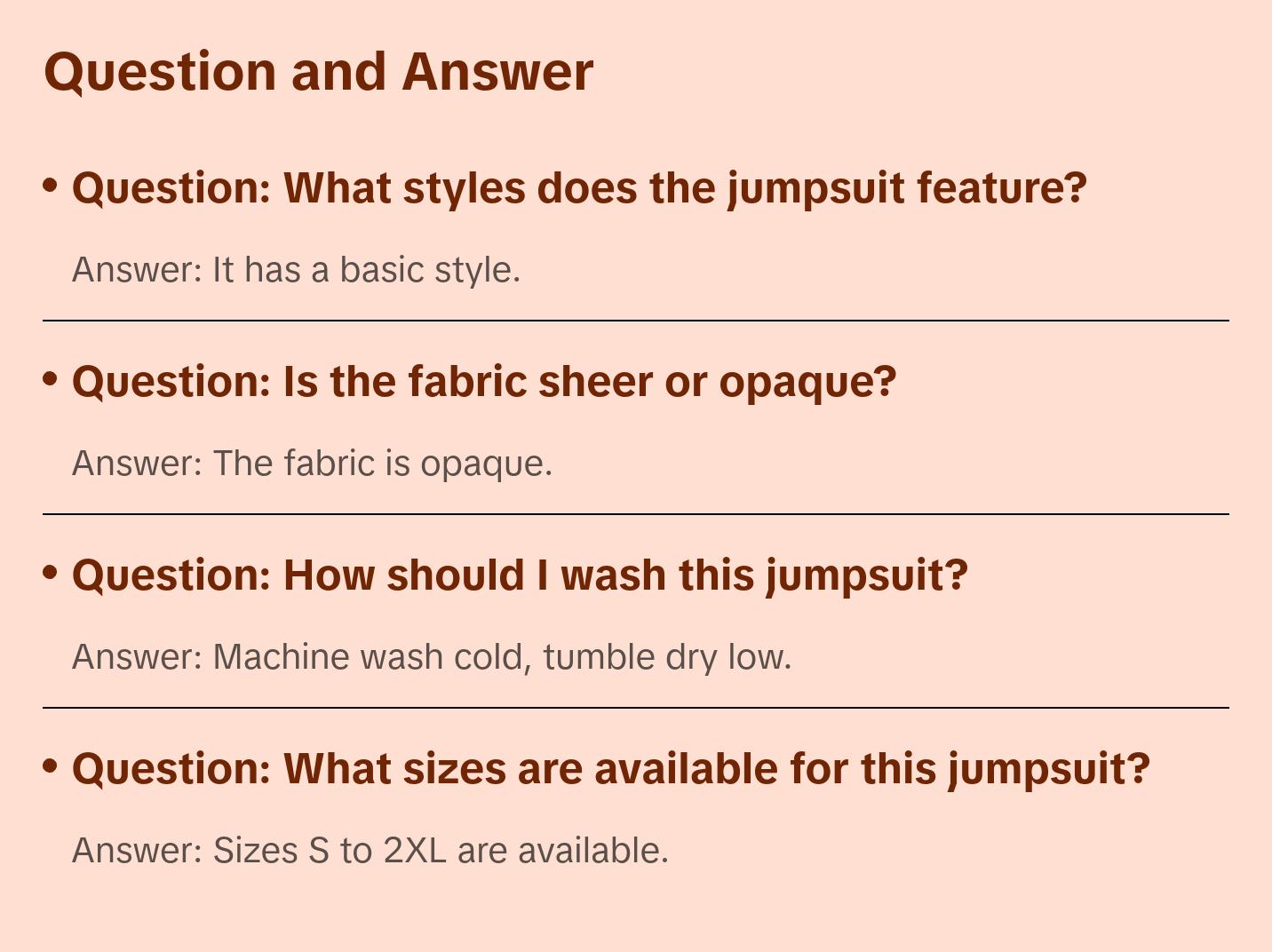This screenshot has width=1272, height=952.
Task: Click the bullet beside the fabric question
Action: pyautogui.click(x=51, y=378)
